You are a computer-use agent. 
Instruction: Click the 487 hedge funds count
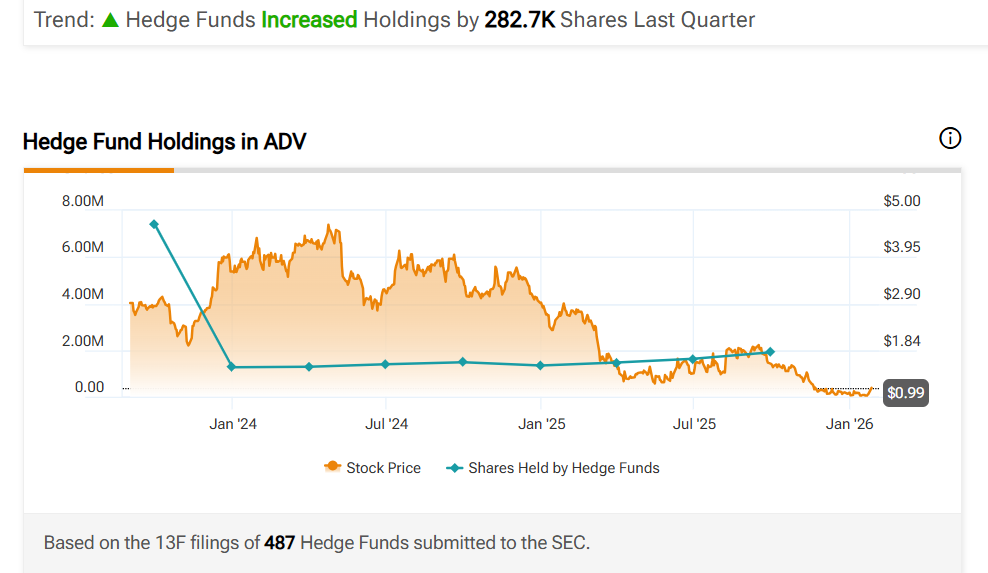coord(279,543)
